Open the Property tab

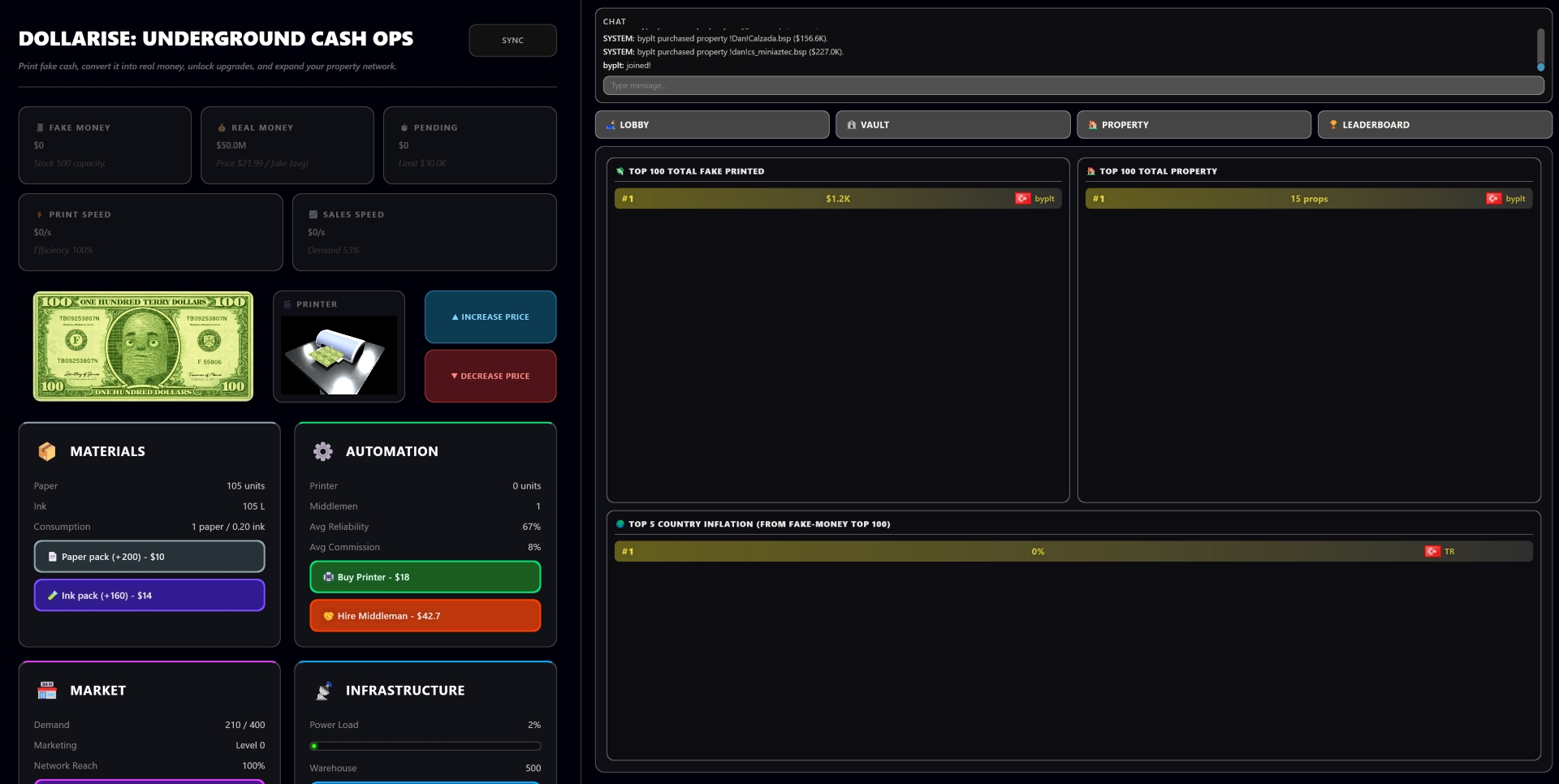(1194, 125)
